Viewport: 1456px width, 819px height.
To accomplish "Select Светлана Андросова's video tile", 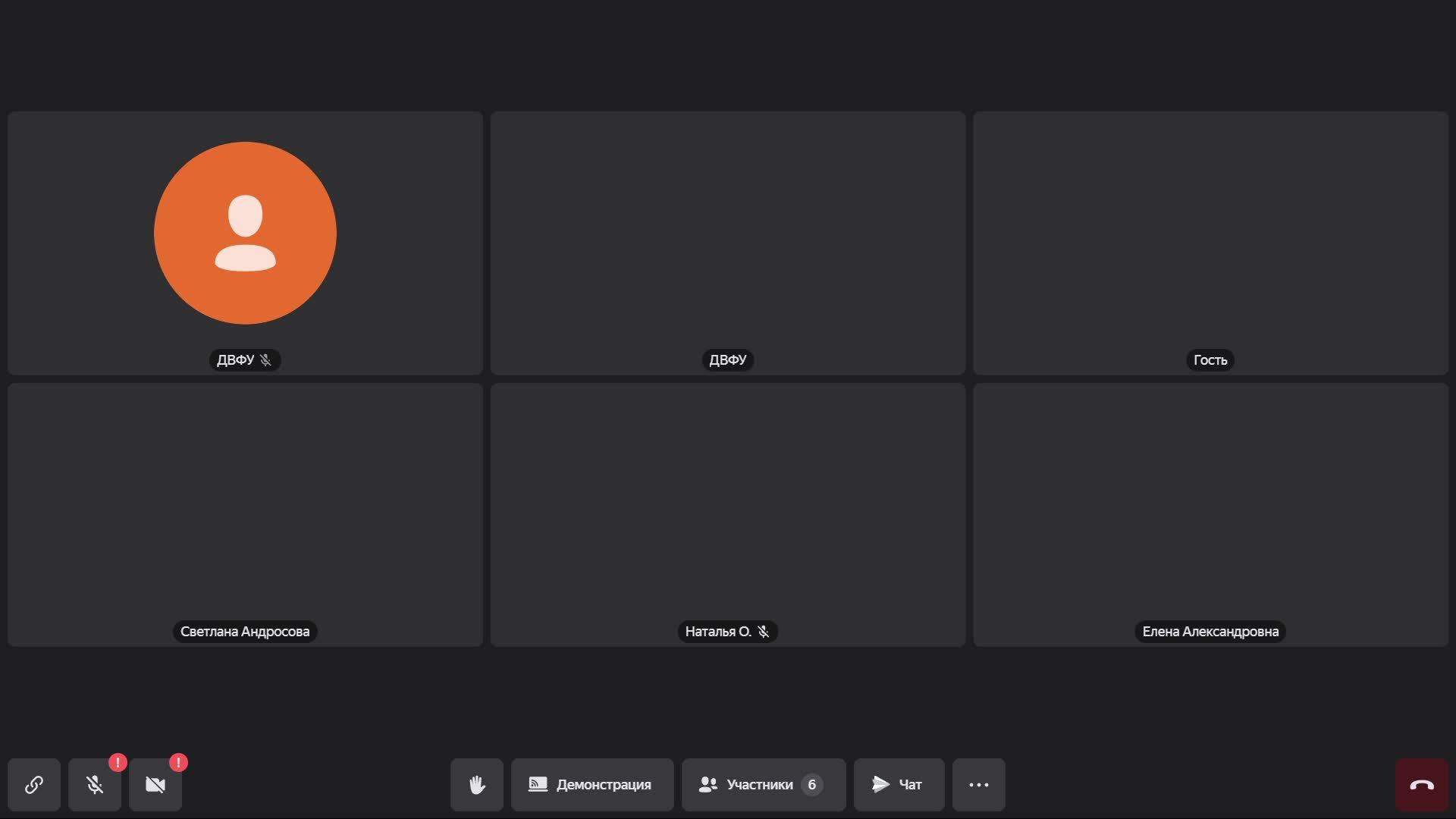I will tap(245, 514).
